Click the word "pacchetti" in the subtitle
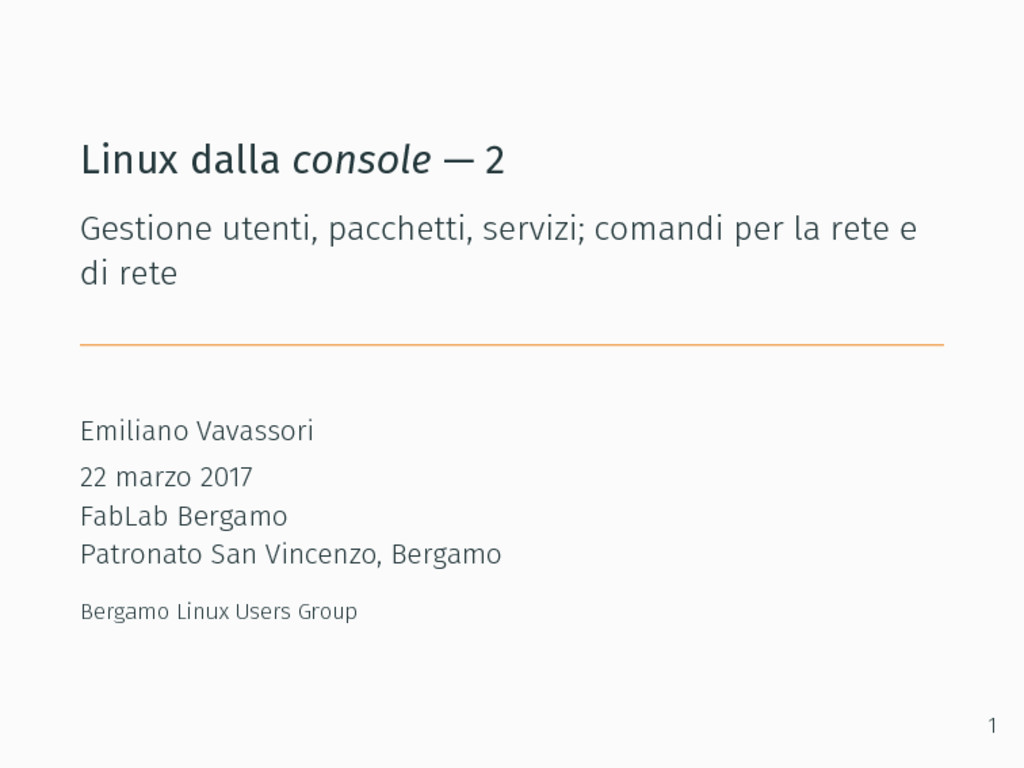Viewport: 1024px width, 768px height. coord(400,231)
